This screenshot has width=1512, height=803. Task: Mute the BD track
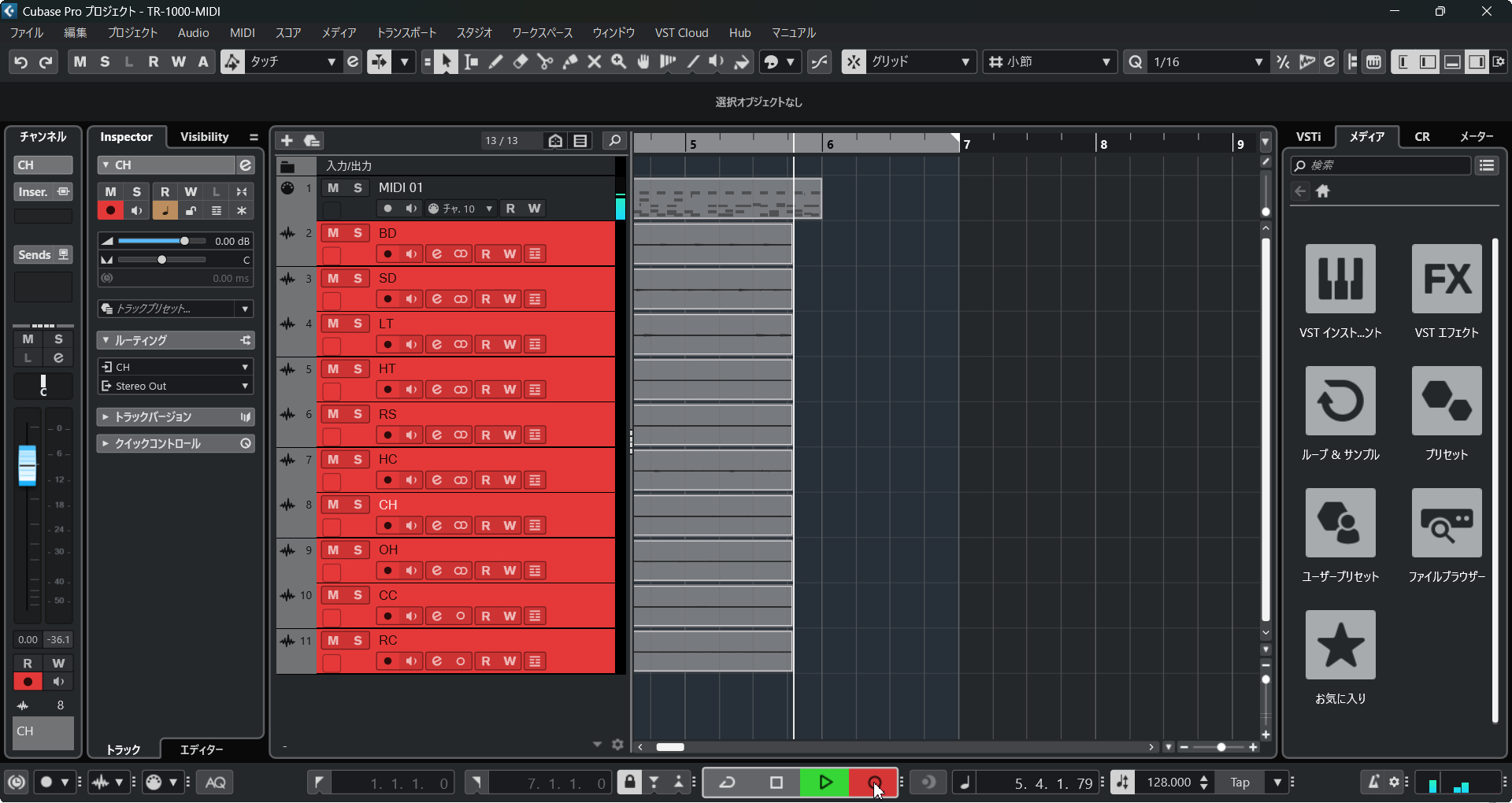[333, 233]
